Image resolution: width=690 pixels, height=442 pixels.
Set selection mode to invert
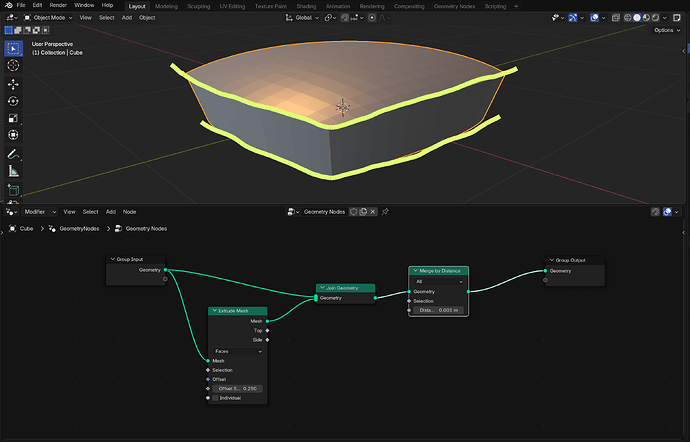pos(36,30)
